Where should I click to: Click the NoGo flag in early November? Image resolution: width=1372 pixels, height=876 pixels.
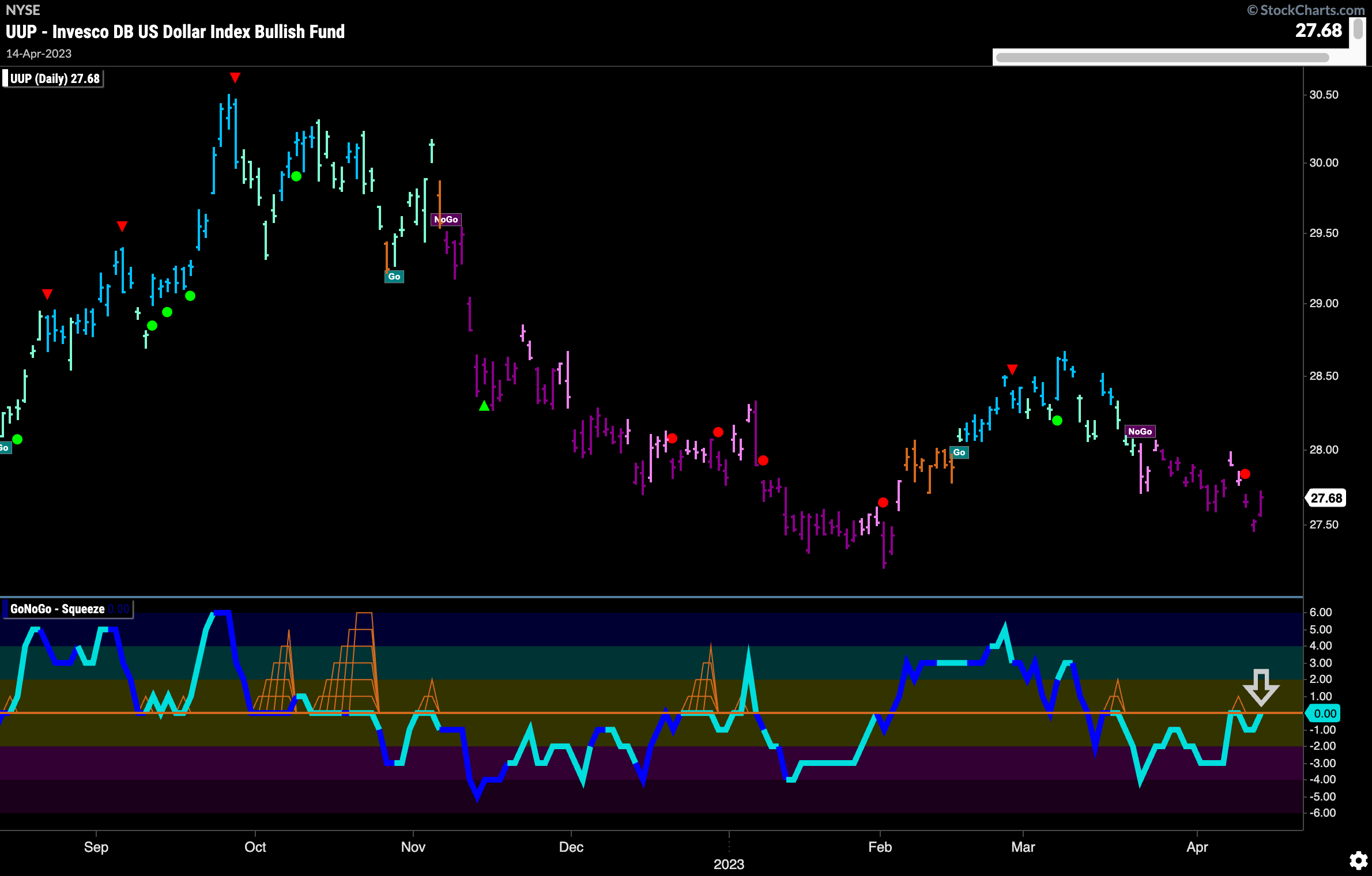point(446,220)
